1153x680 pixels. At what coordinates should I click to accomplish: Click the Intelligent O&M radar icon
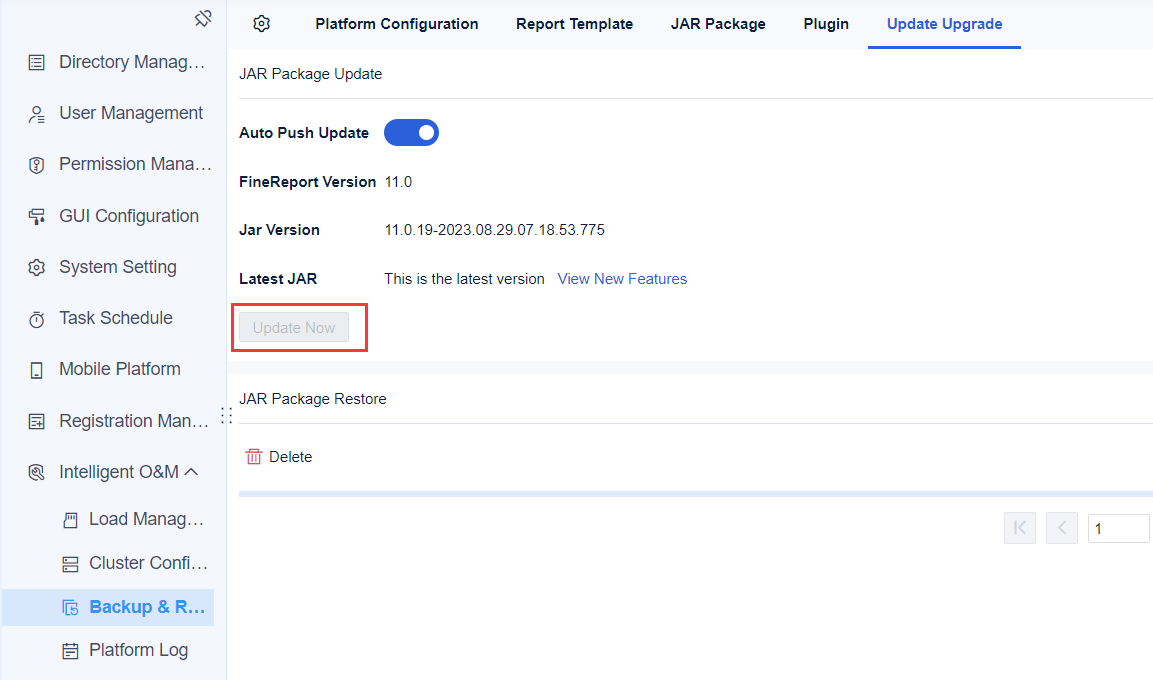coord(36,472)
